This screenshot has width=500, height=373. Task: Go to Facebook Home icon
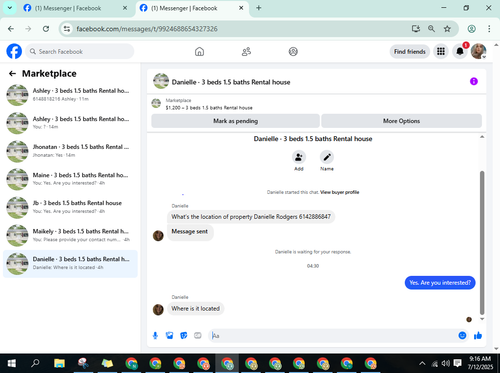199,52
